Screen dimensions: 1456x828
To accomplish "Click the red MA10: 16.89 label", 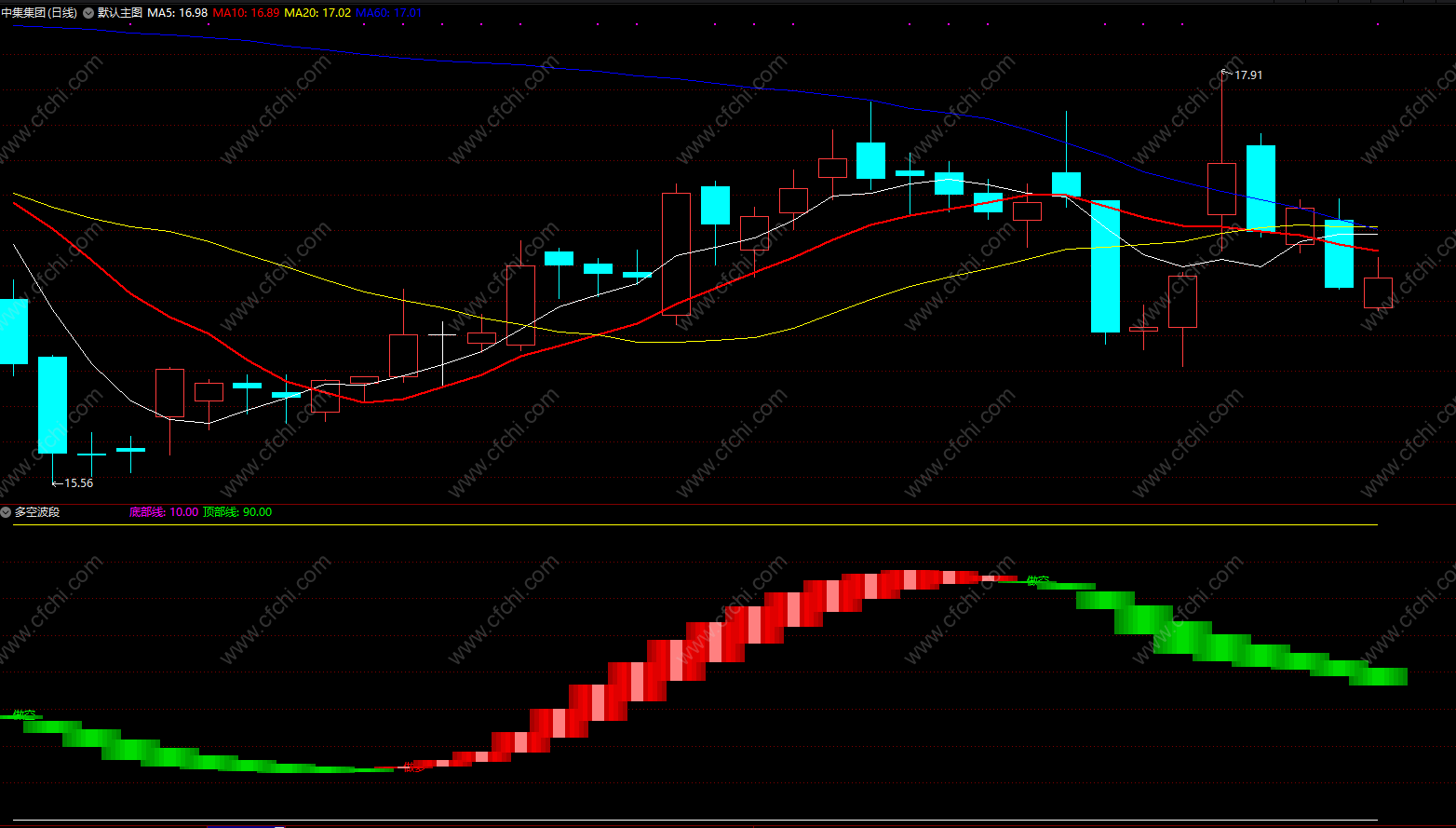I will [246, 13].
